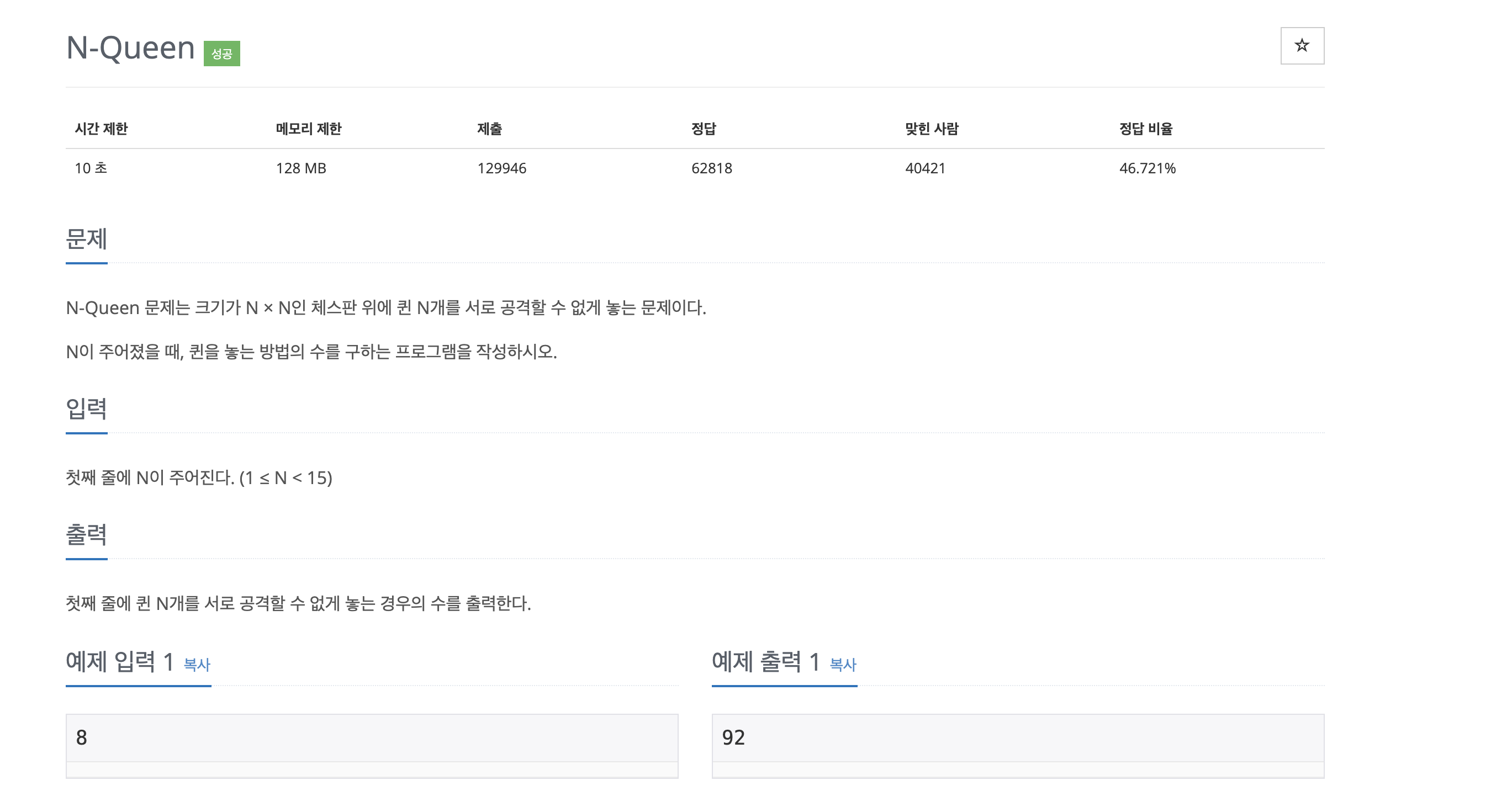Select the 출력 section heading
Viewport: 1512px width, 807px height.
click(x=86, y=535)
